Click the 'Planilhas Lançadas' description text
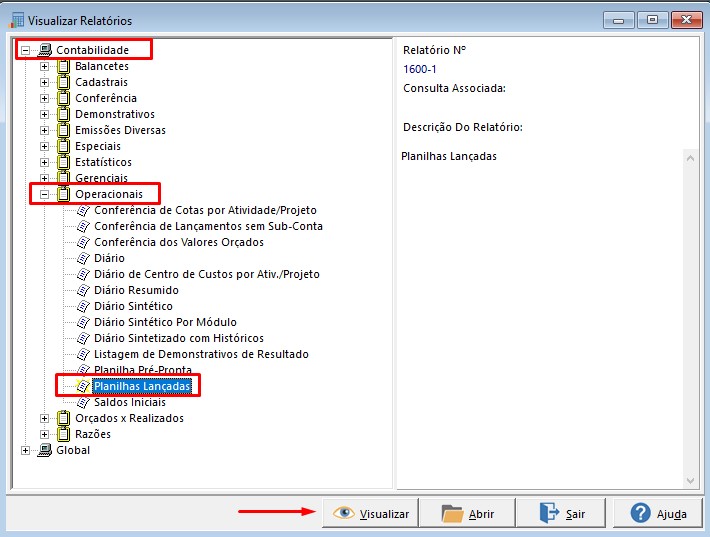 [x=449, y=156]
